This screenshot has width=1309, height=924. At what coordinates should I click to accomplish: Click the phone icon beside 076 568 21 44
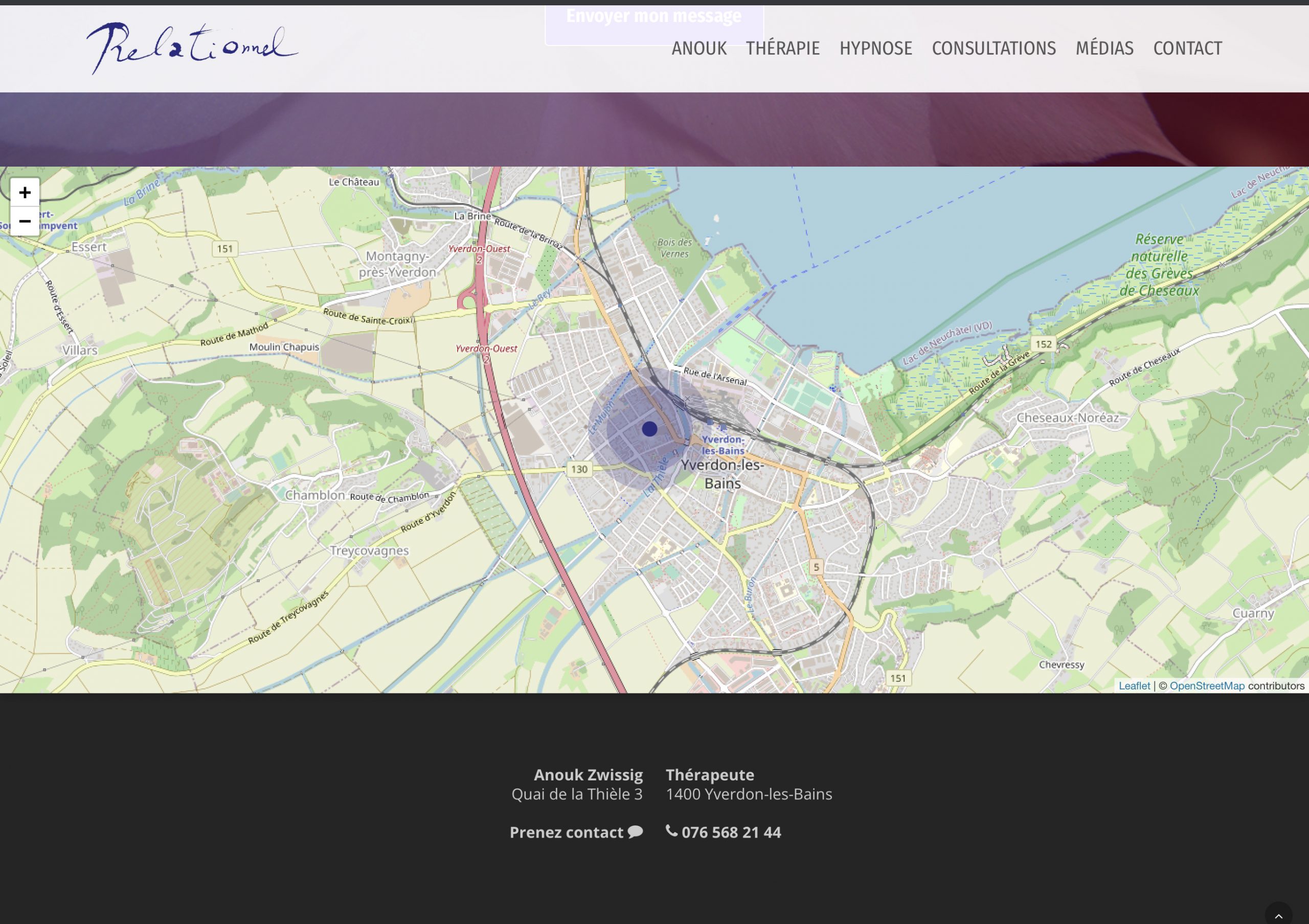point(673,833)
